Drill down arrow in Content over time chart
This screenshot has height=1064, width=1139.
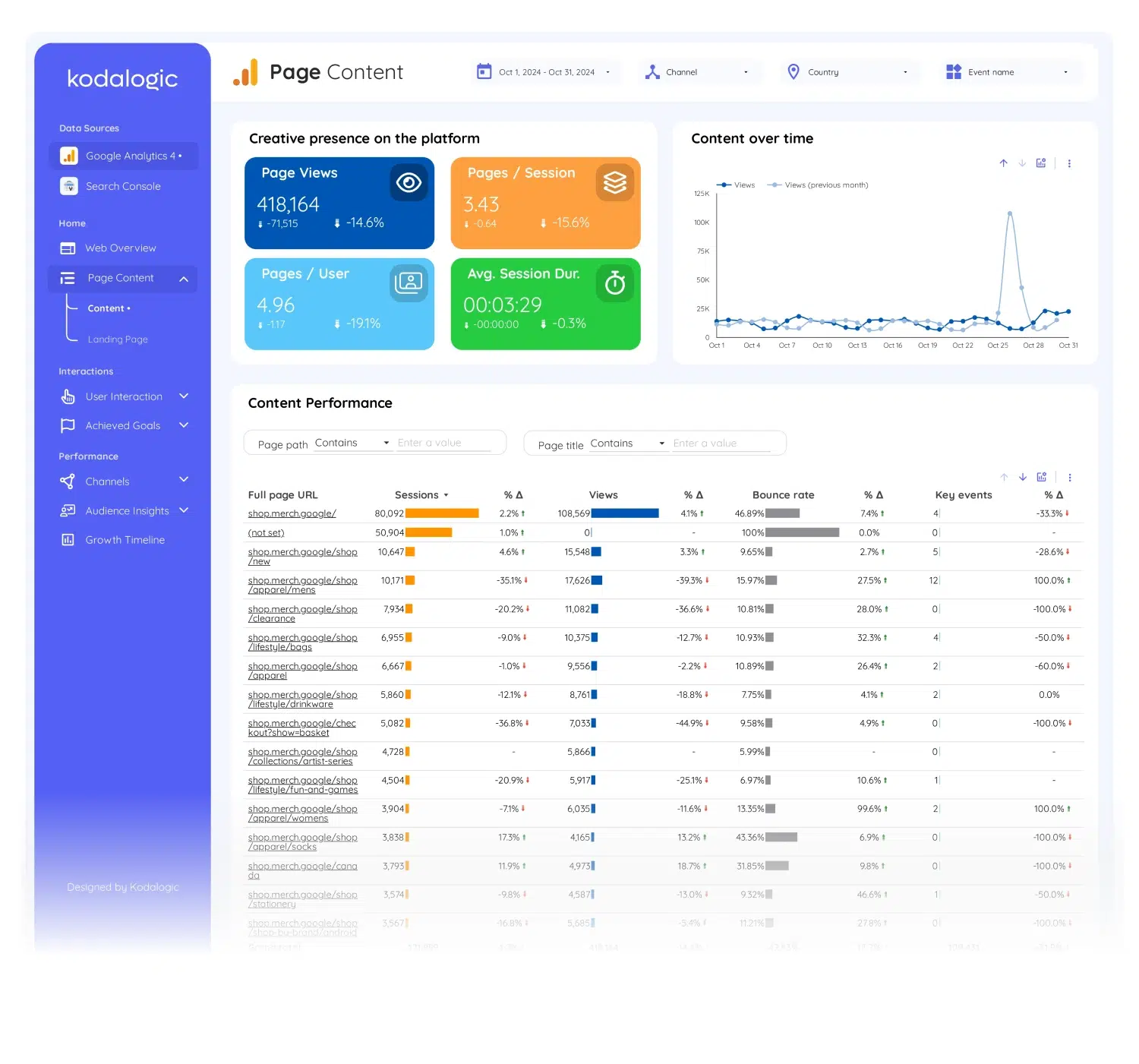(x=1022, y=163)
